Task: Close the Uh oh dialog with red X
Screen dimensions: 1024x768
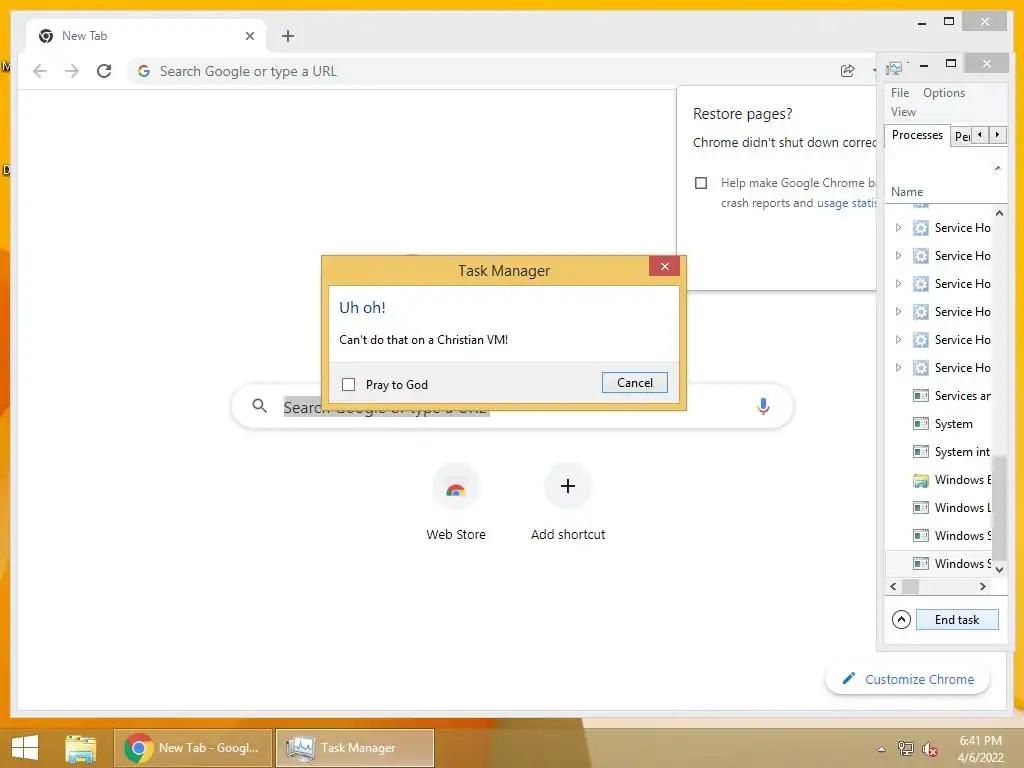Action: 665,266
